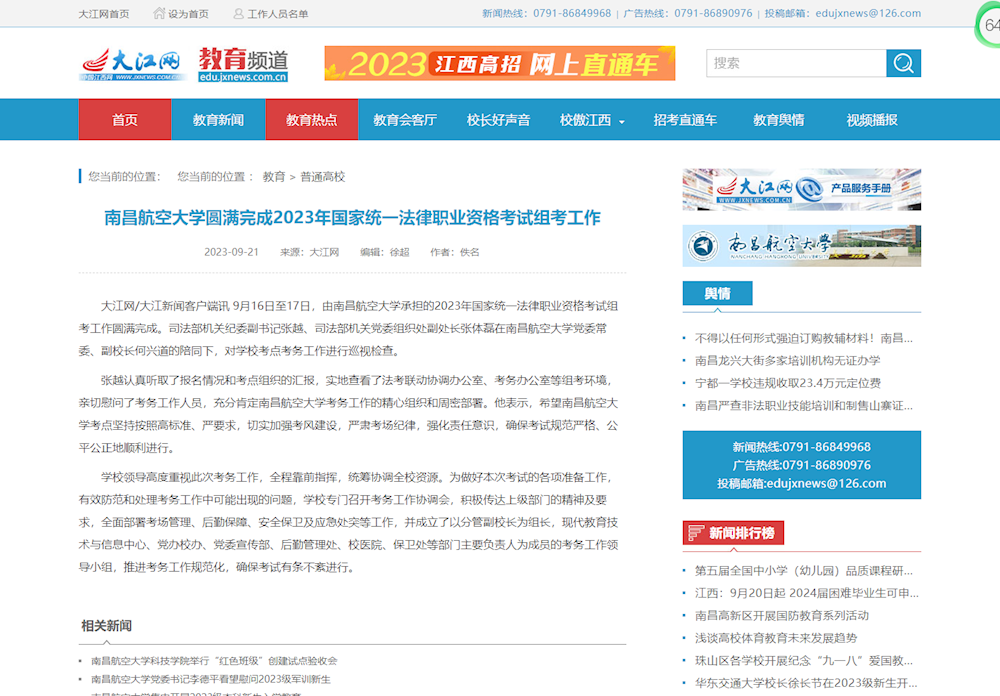Click the home icon for 设为首页
Viewport: 1000px width, 696px height.
pos(160,13)
